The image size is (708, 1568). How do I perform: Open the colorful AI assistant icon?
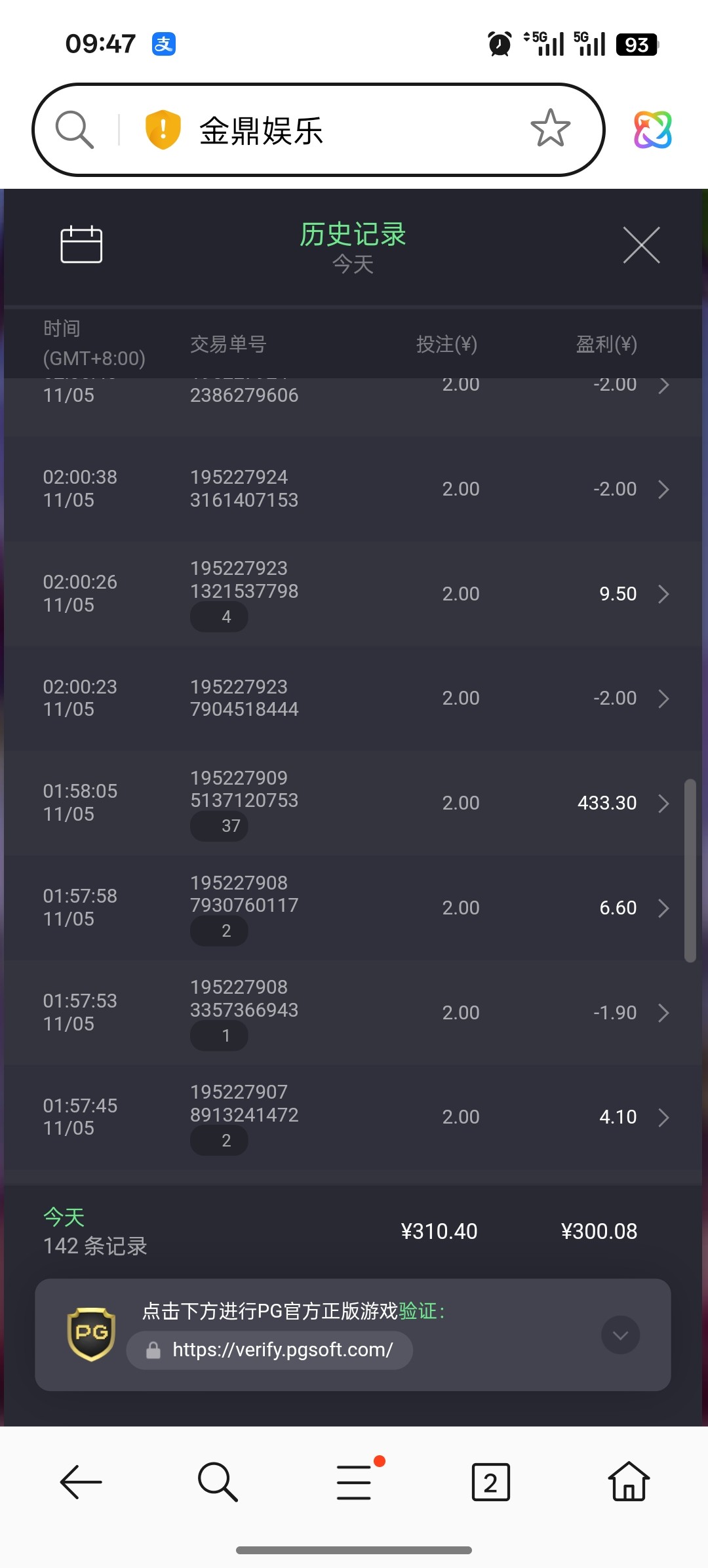652,130
